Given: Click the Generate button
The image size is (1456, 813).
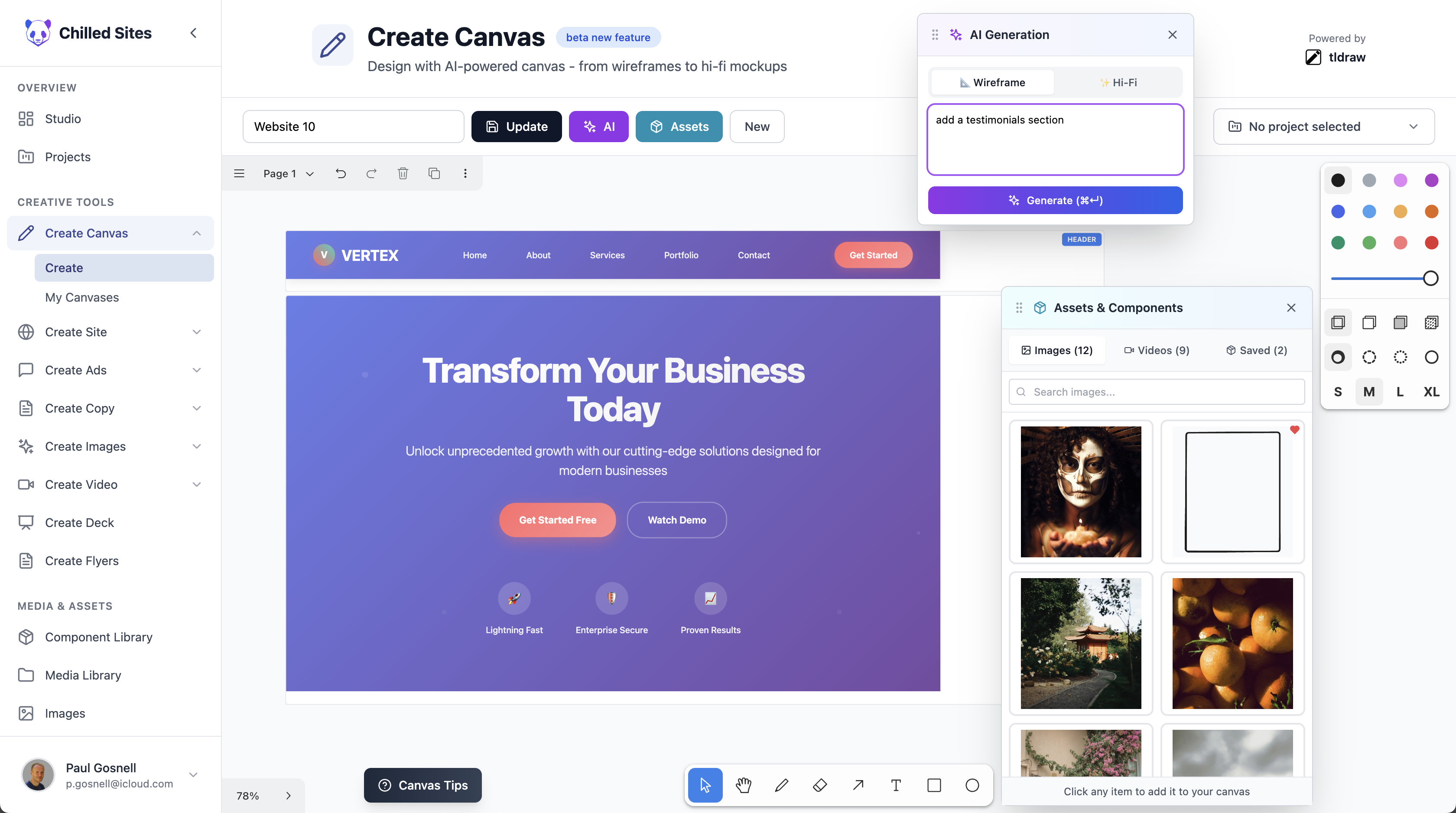Looking at the screenshot, I should [1055, 201].
